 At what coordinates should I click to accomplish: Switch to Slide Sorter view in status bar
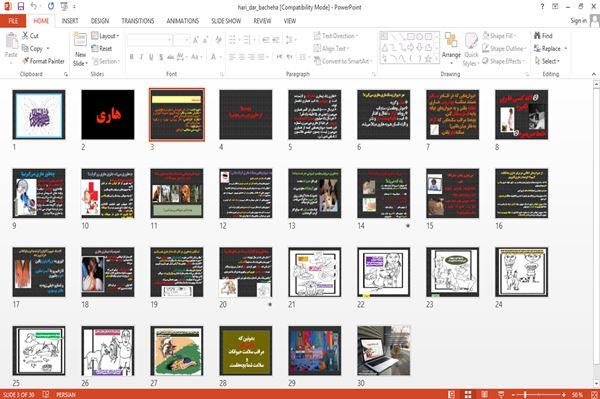click(468, 394)
